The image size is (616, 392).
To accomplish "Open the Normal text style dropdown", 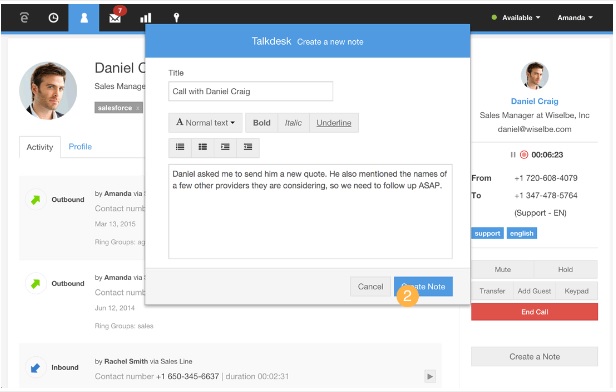I will [205, 123].
